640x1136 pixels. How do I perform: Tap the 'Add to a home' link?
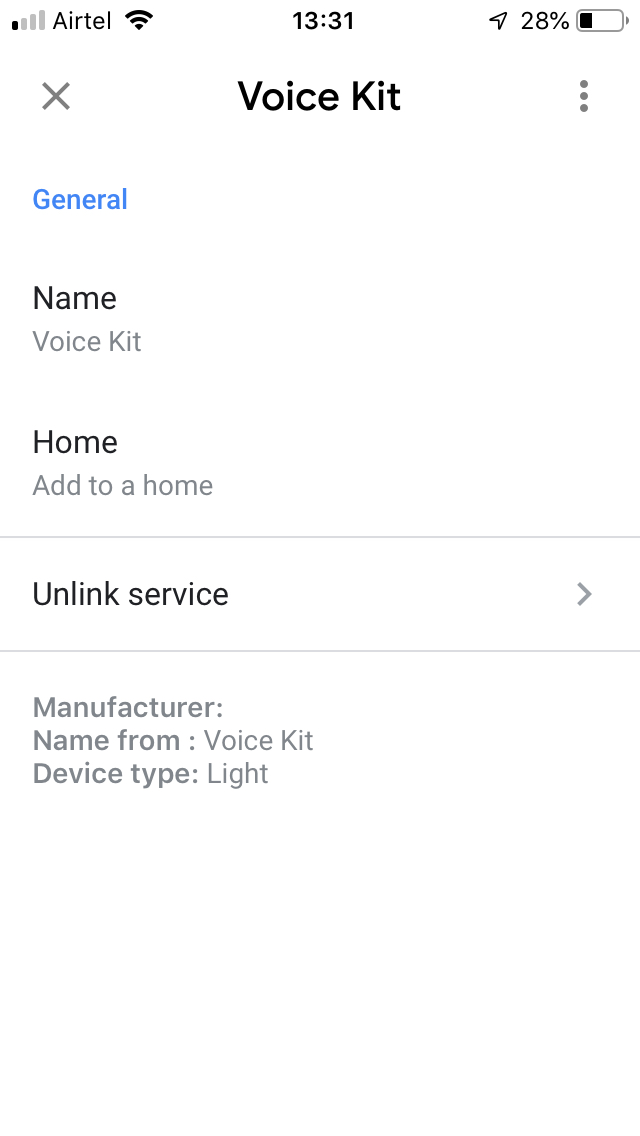[123, 486]
